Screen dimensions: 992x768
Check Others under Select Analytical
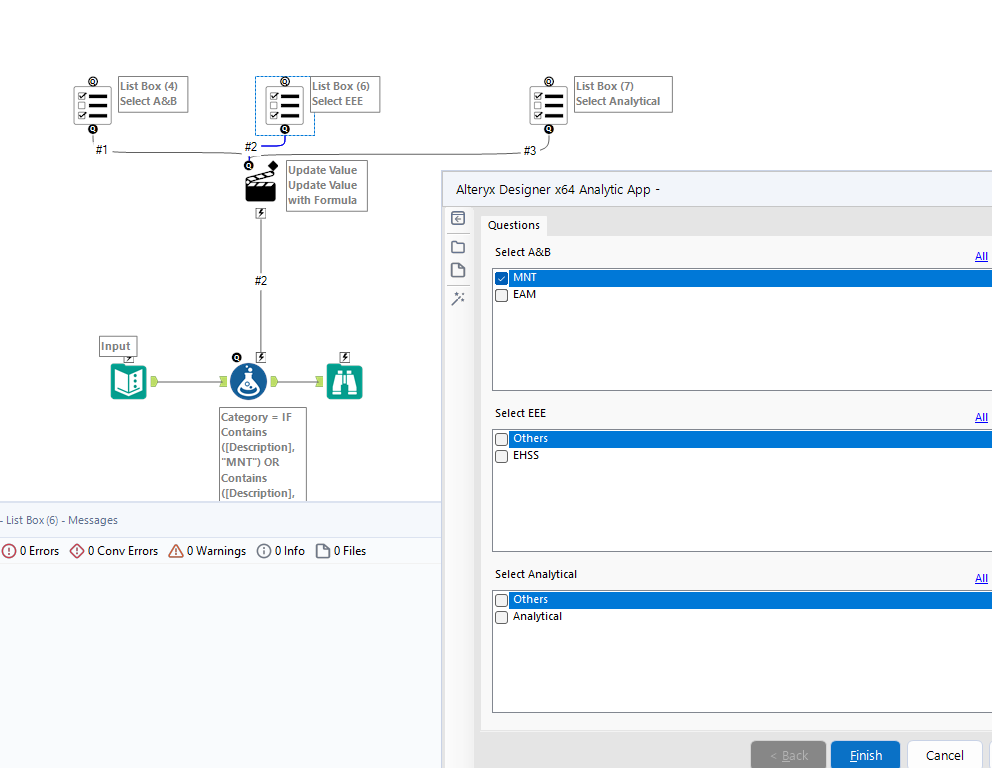point(502,600)
